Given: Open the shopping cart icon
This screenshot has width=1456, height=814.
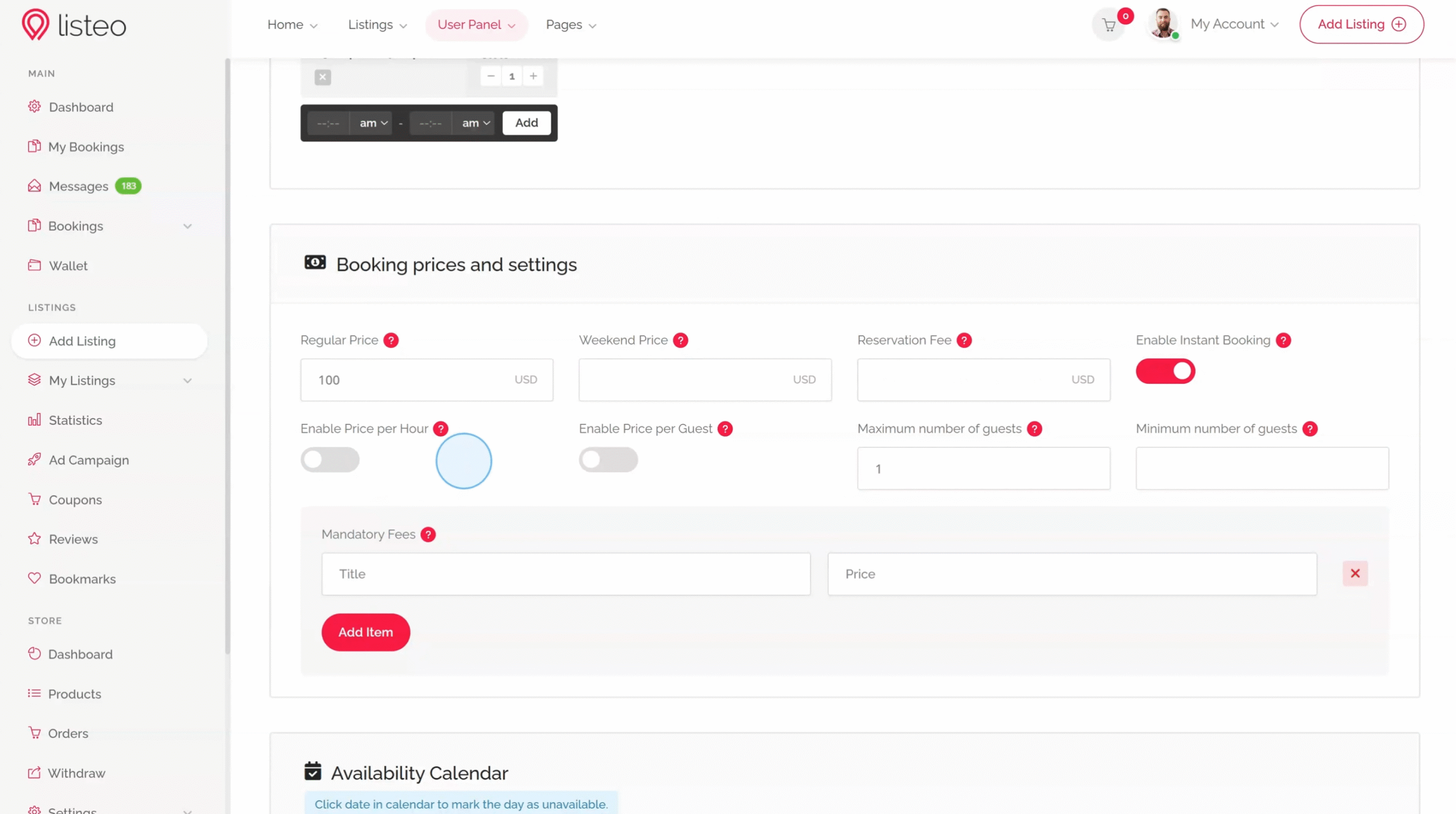Looking at the screenshot, I should coord(1108,25).
